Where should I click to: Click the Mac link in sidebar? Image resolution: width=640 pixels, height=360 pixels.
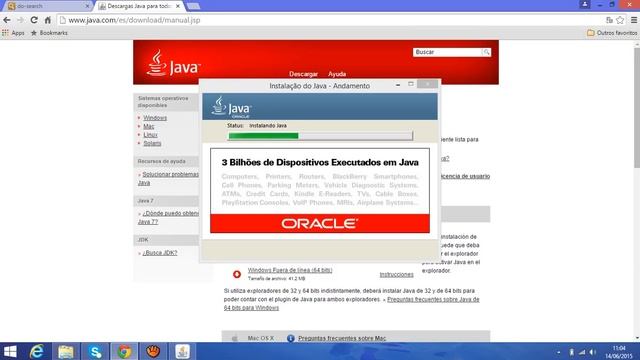click(x=149, y=127)
